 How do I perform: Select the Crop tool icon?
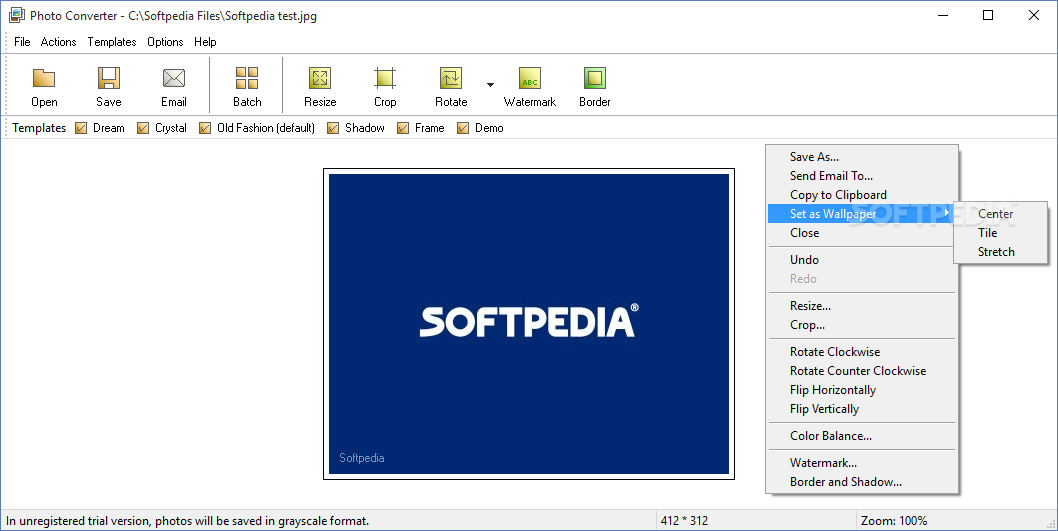pos(385,78)
